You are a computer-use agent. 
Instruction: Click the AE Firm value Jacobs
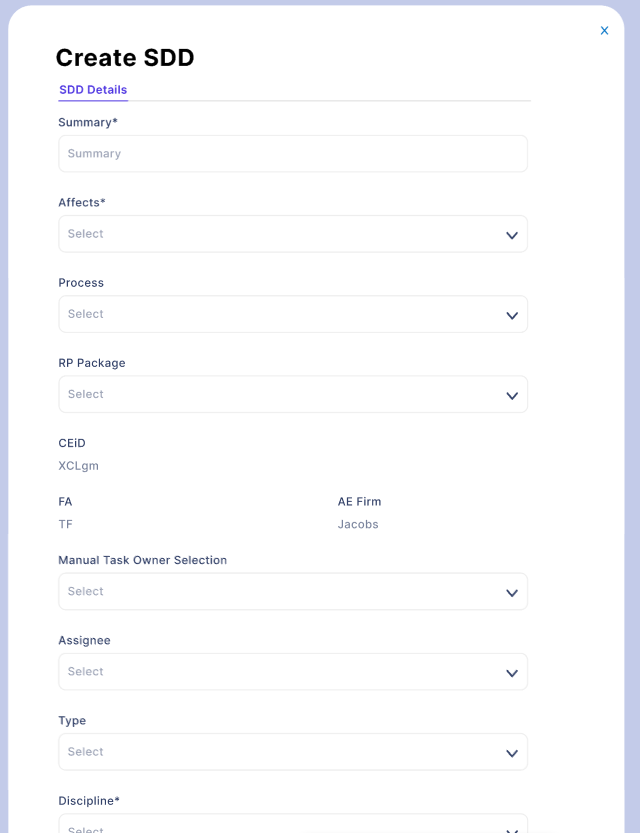pyautogui.click(x=358, y=524)
